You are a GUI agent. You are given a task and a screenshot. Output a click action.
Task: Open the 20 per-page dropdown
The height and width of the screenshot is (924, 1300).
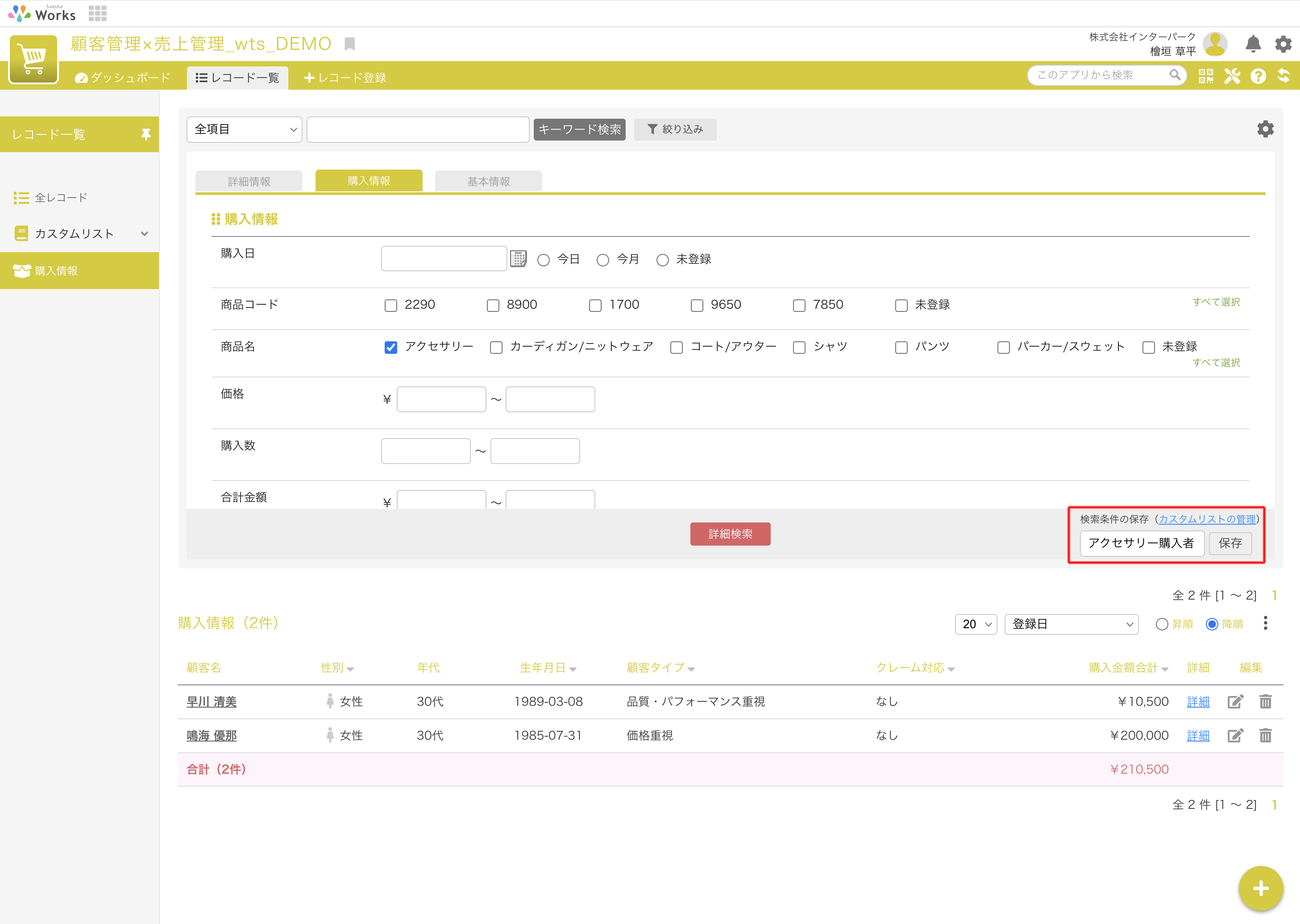coord(976,624)
